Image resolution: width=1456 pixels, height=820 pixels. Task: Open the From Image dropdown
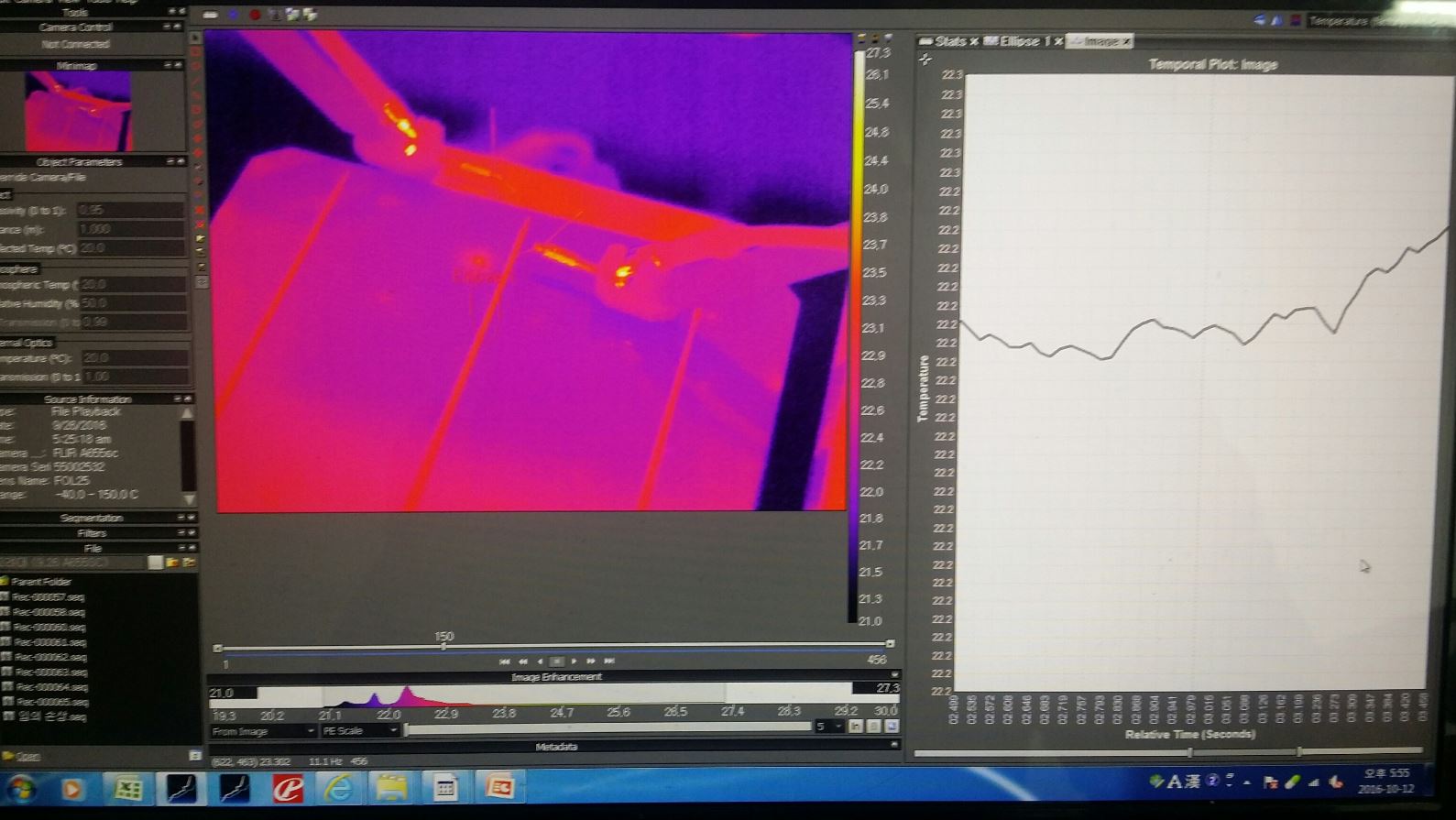262,730
